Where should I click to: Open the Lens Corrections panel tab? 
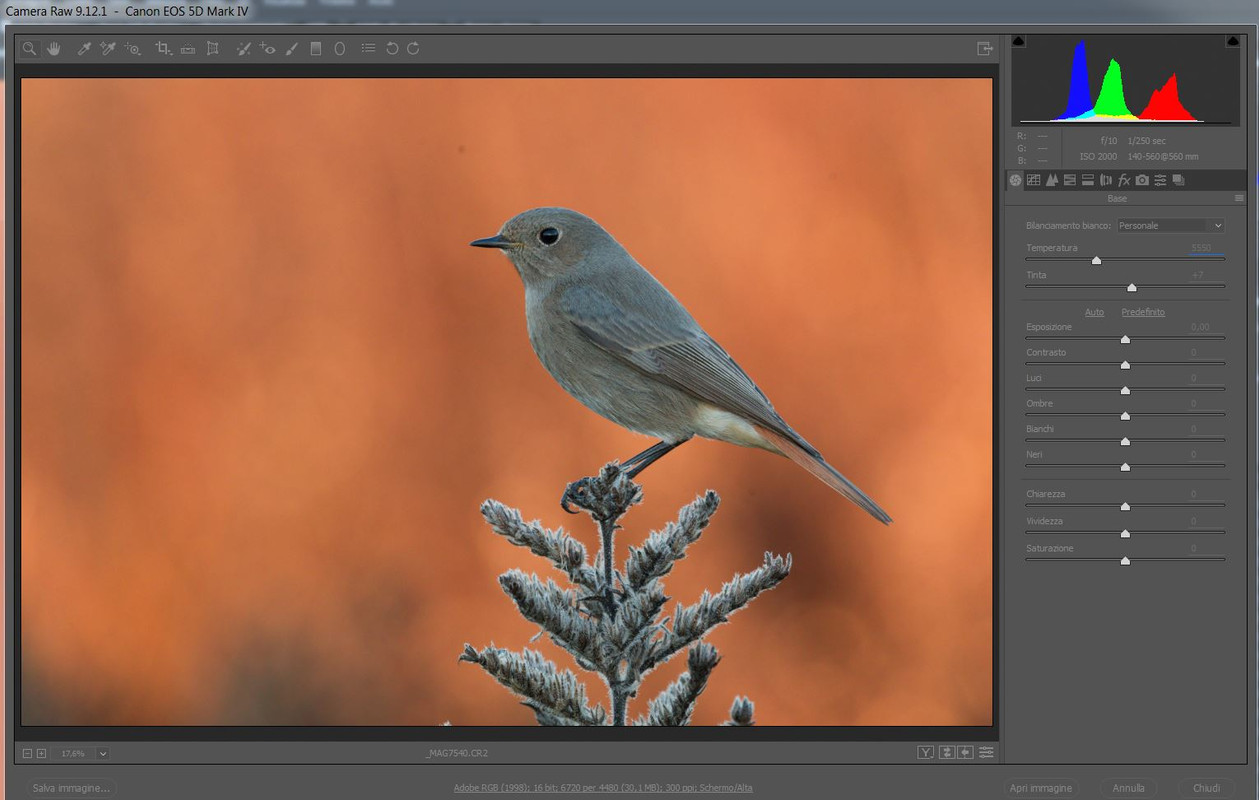[x=1106, y=180]
